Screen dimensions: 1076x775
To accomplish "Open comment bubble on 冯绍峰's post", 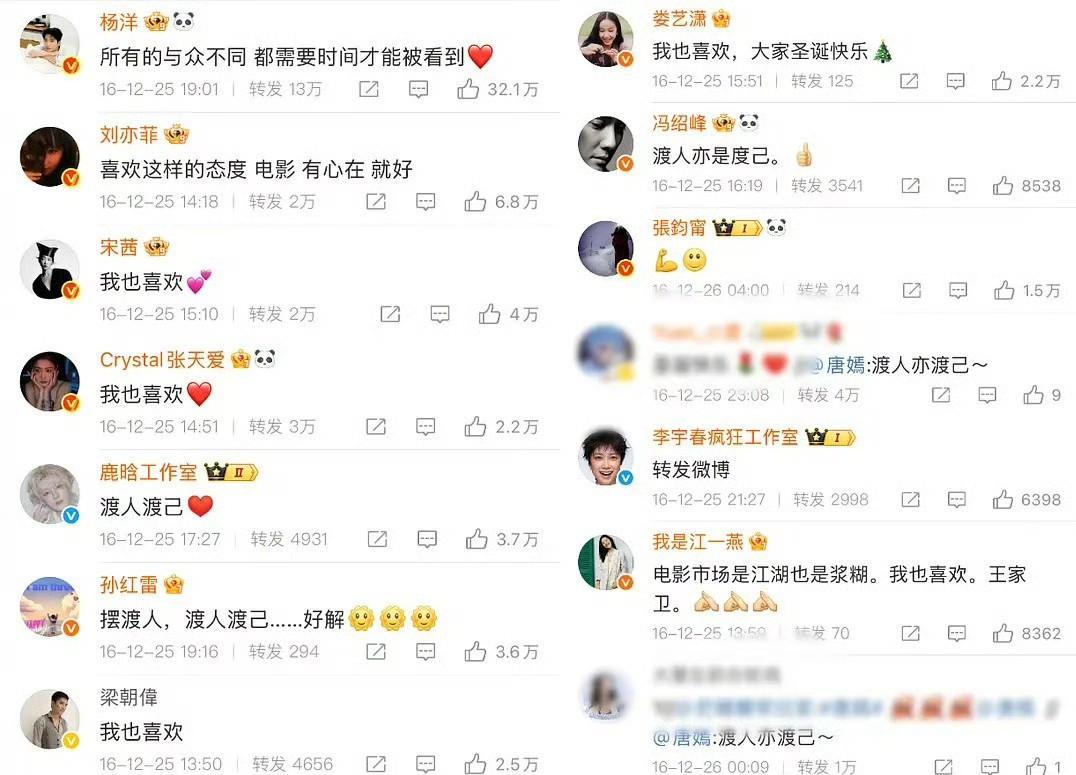I will (957, 185).
